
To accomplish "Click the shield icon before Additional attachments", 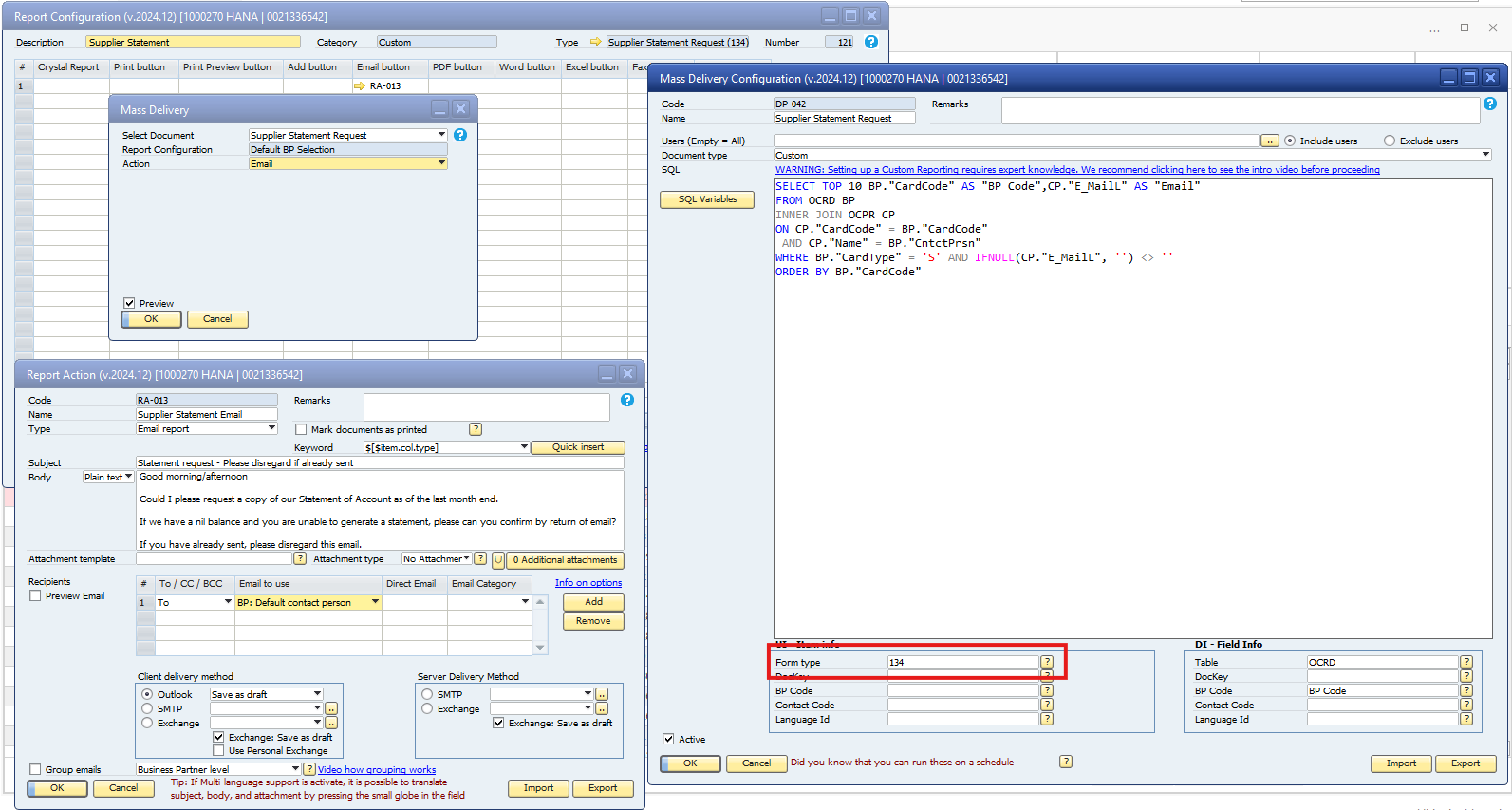I will click(498, 560).
